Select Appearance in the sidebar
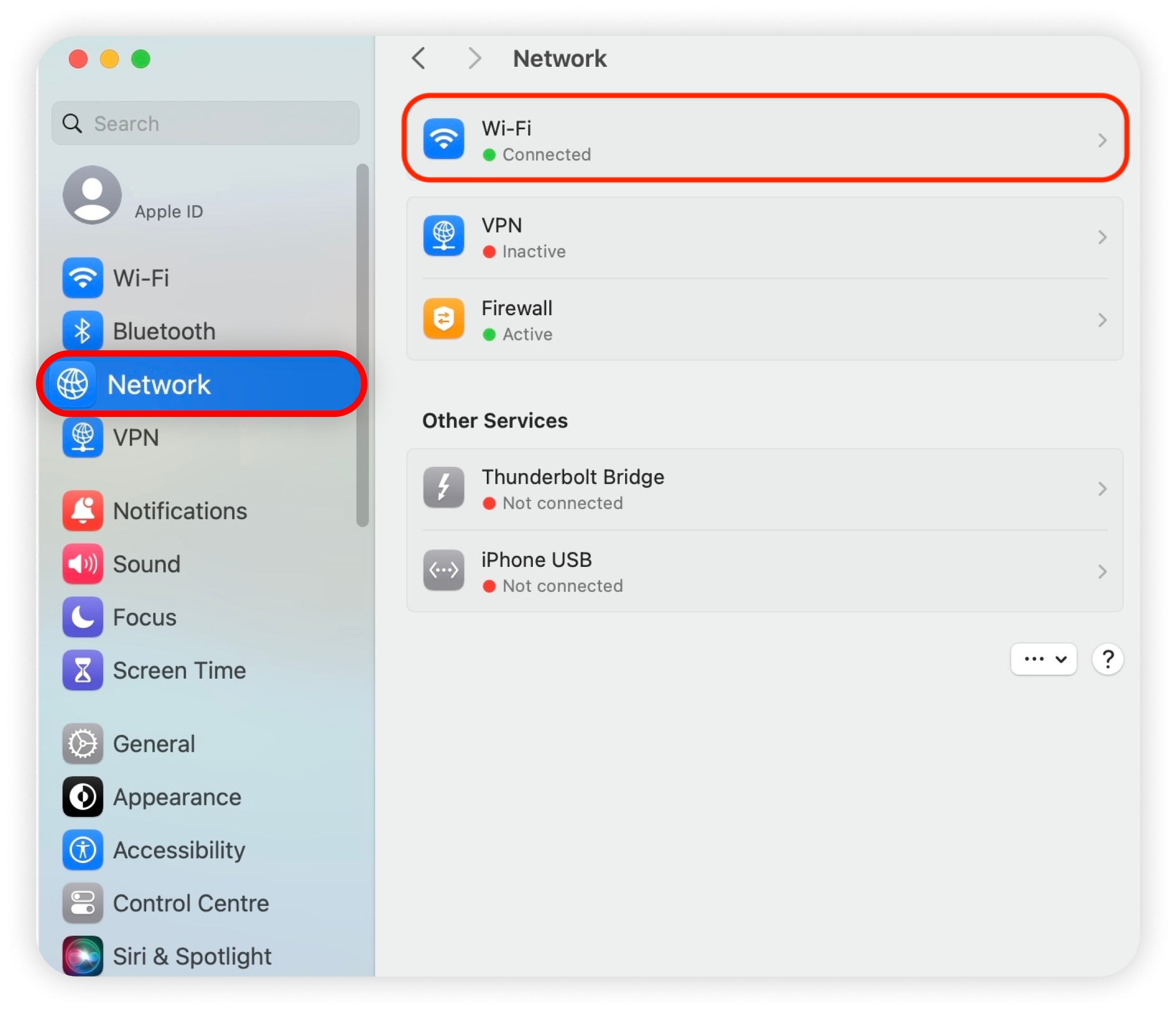The image size is (1176, 1013). tap(176, 797)
